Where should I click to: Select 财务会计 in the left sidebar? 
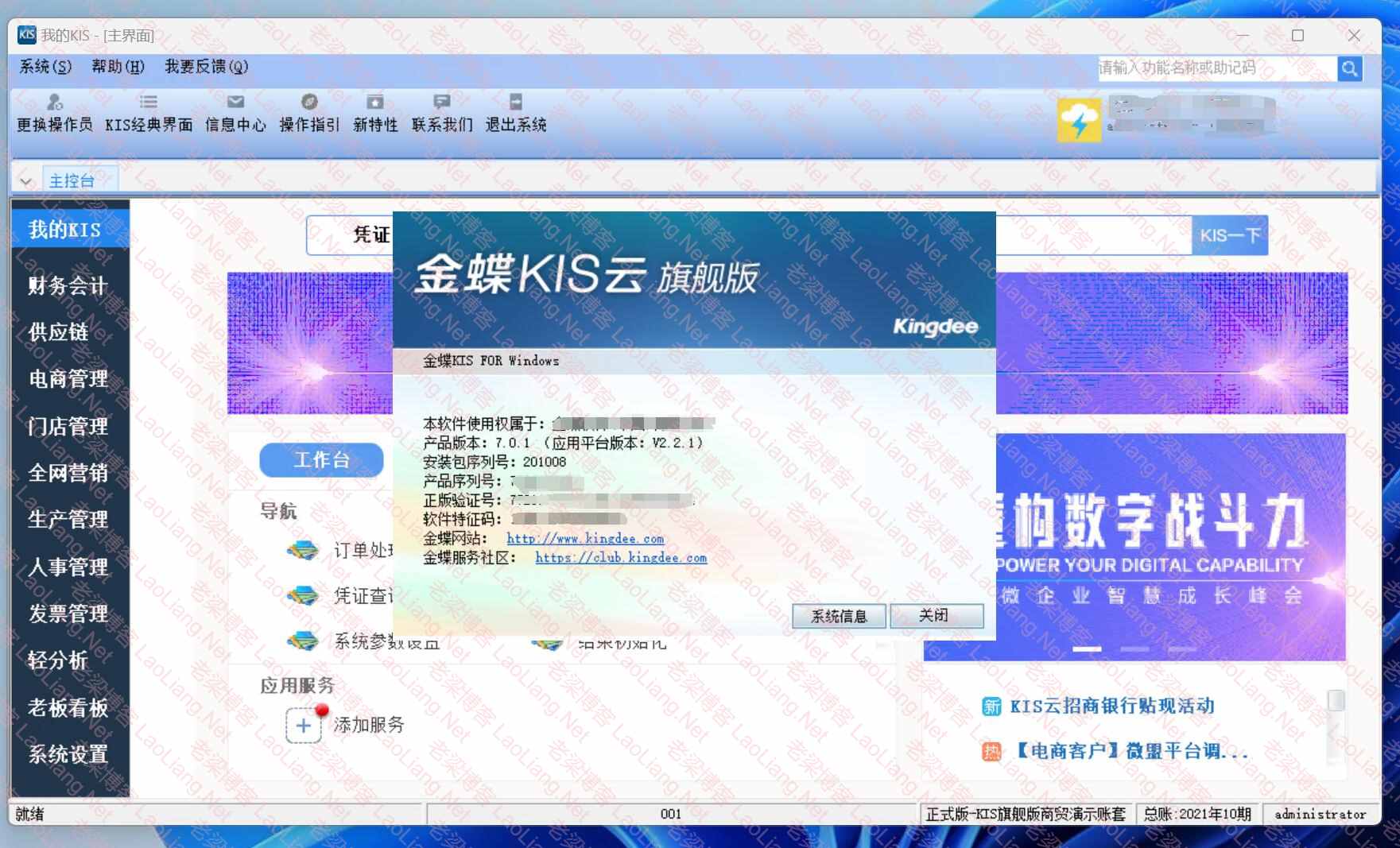[68, 285]
